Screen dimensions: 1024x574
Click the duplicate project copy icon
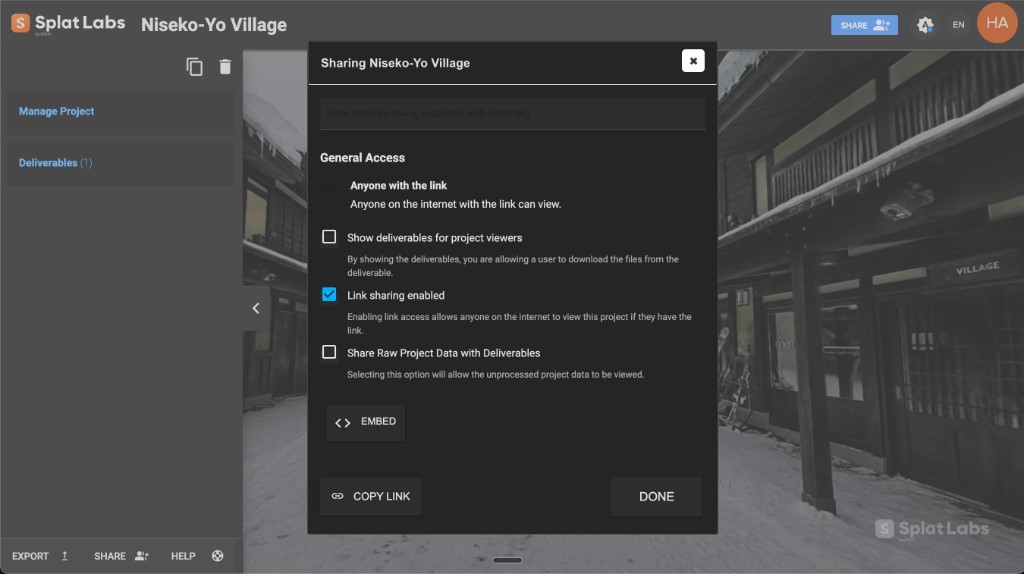[x=194, y=67]
